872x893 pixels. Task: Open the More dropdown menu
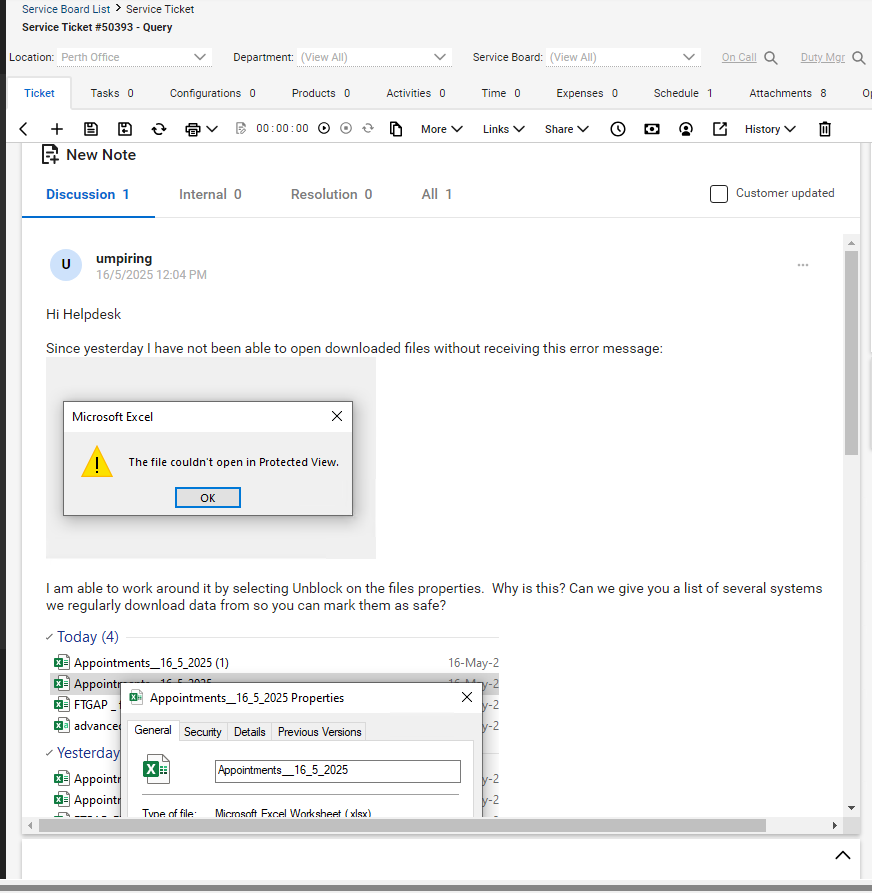441,129
